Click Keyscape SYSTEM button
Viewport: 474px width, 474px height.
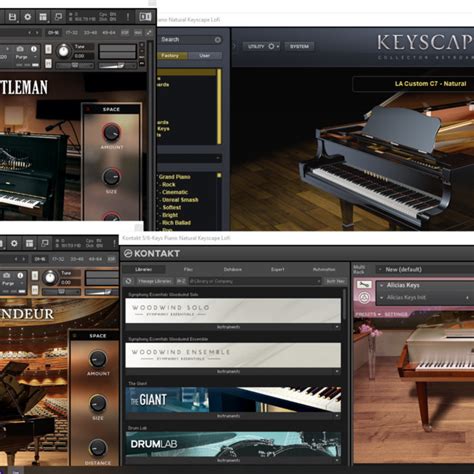299,46
